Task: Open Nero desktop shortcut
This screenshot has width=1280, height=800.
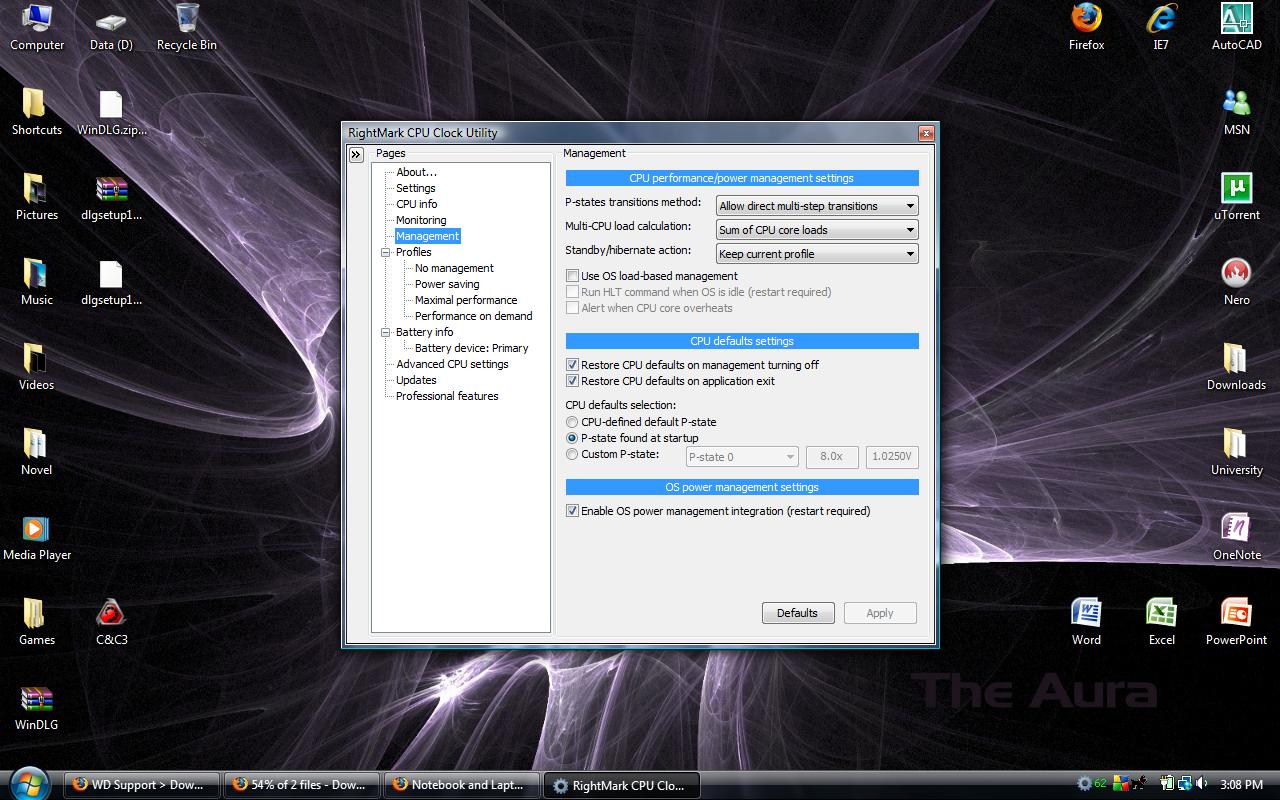Action: 1237,282
